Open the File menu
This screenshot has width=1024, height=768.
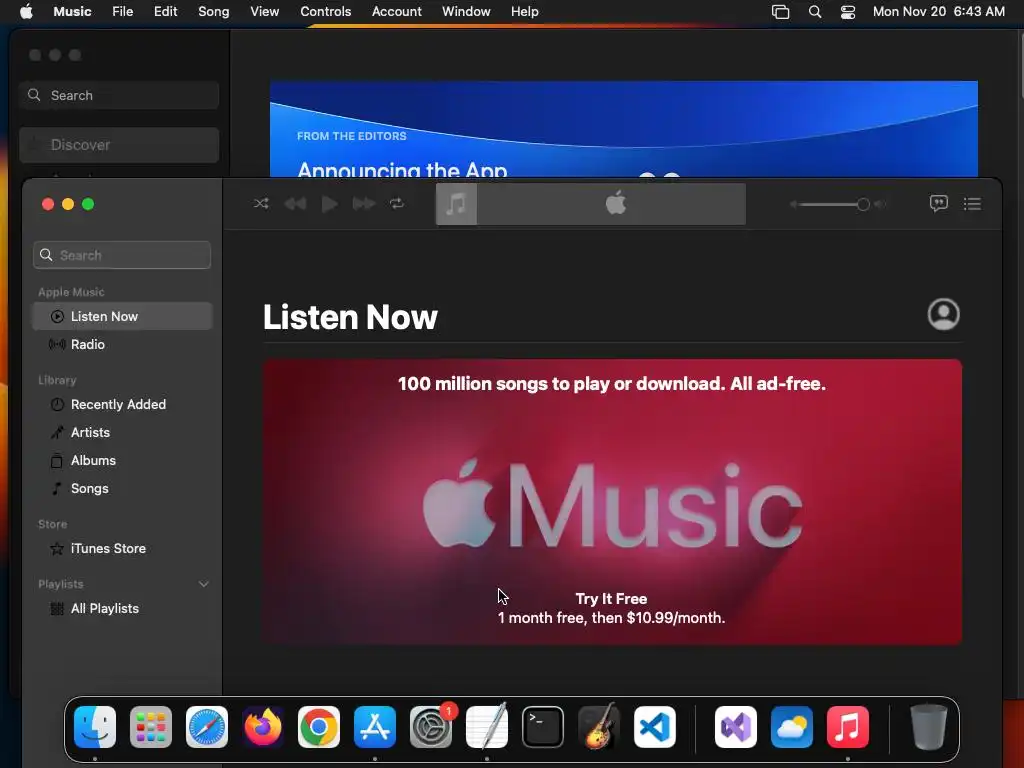[122, 11]
